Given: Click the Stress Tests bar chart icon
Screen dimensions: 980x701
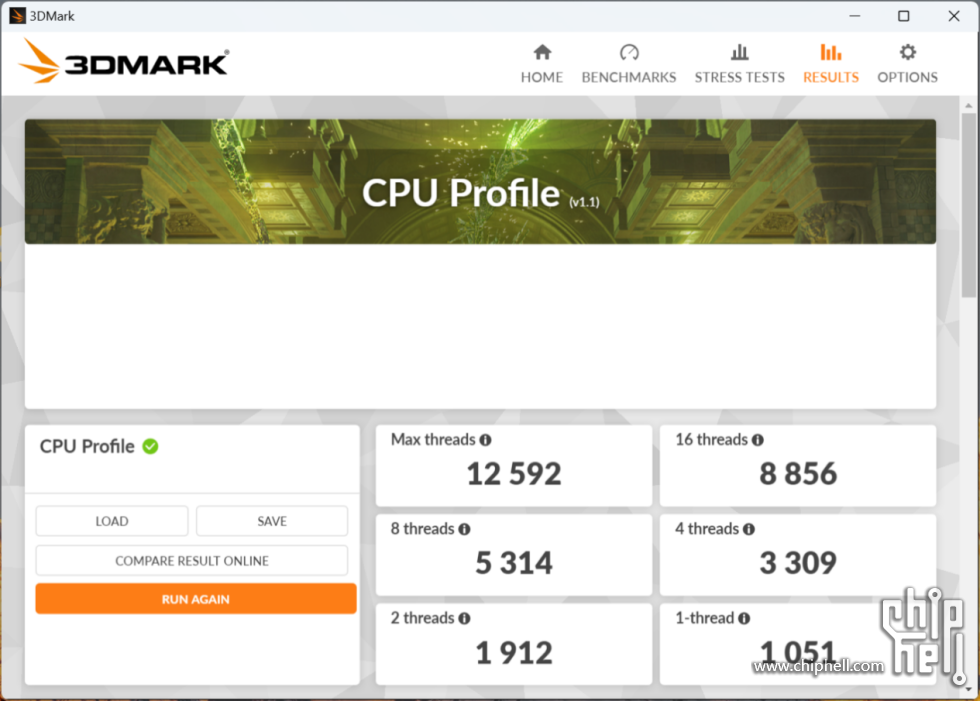Looking at the screenshot, I should [739, 52].
